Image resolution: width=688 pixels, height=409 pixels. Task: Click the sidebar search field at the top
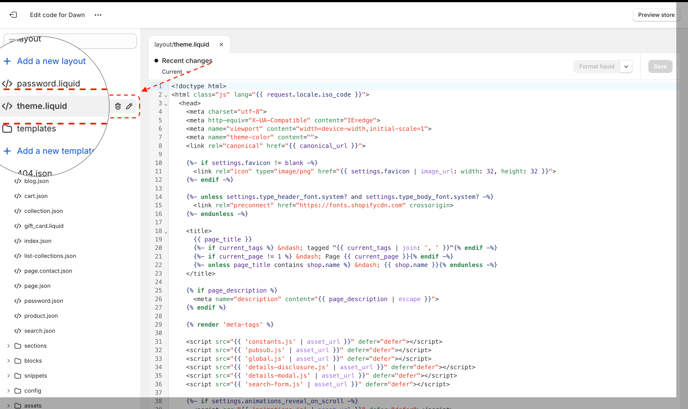click(x=70, y=40)
